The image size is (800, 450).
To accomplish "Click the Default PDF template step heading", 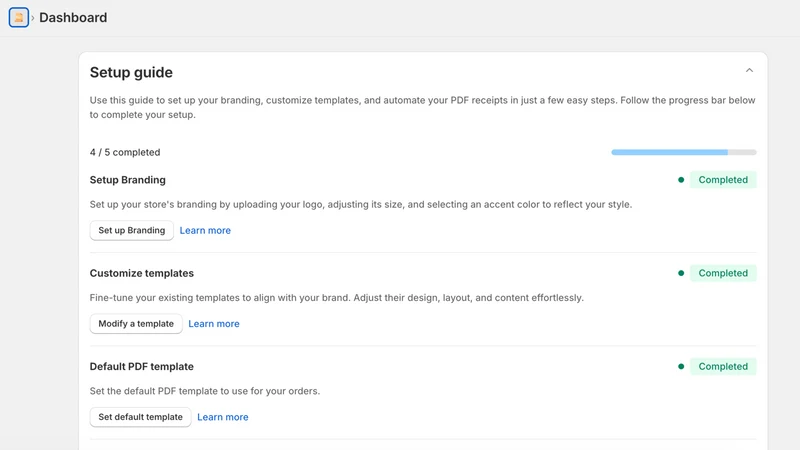I will [142, 366].
